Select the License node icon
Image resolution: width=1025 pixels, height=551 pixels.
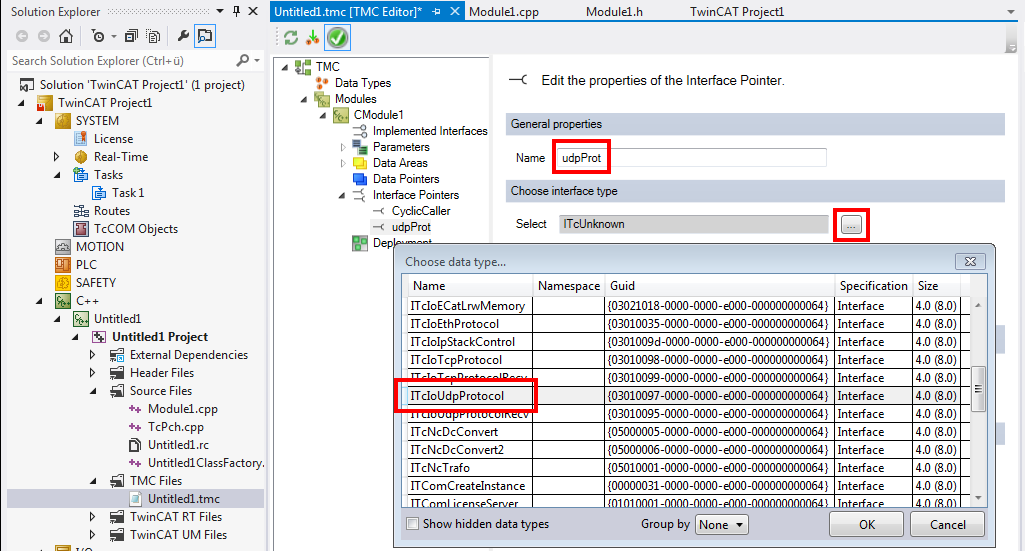(x=80, y=139)
